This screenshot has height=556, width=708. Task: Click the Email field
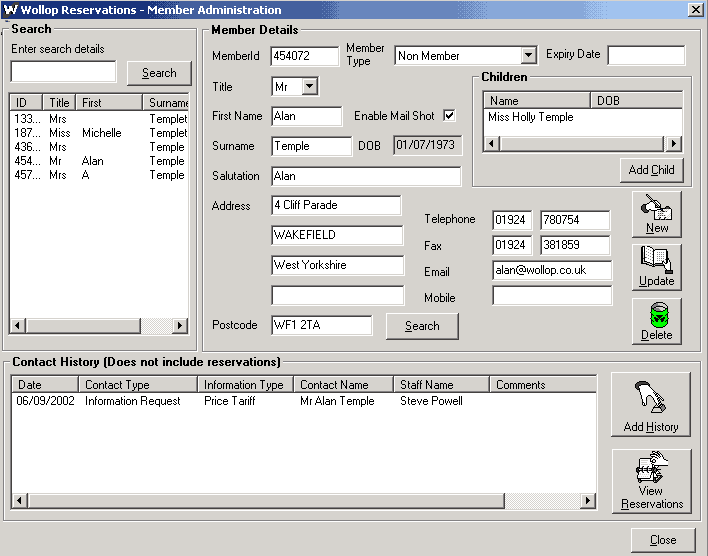click(552, 270)
